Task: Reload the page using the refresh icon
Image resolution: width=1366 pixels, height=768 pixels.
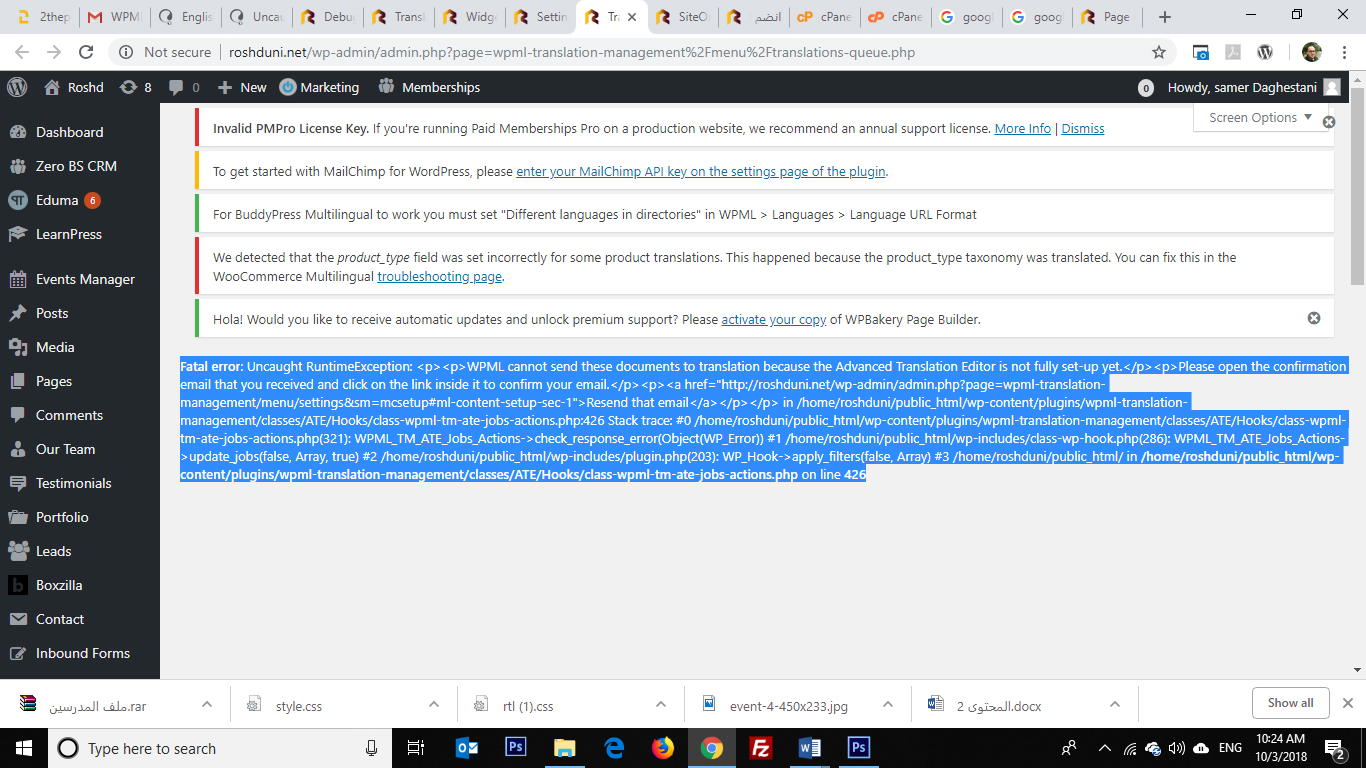Action: [86, 52]
